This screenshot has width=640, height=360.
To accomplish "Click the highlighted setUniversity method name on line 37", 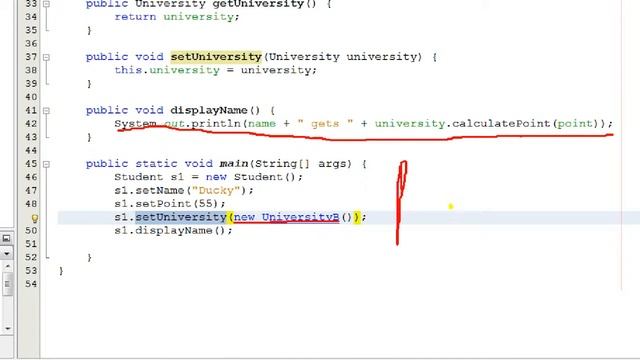I will (x=216, y=57).
